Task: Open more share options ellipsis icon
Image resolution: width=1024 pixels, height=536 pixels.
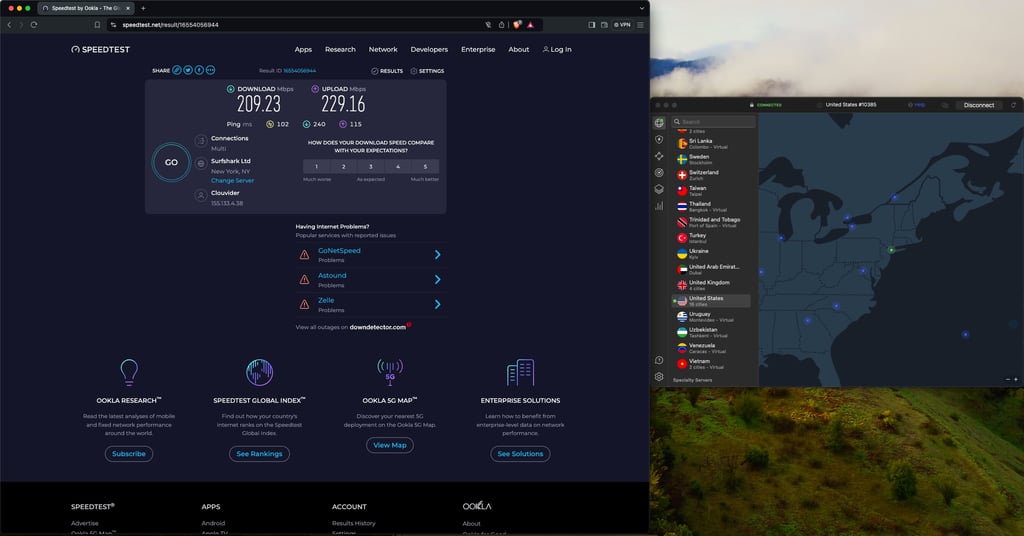Action: point(210,70)
